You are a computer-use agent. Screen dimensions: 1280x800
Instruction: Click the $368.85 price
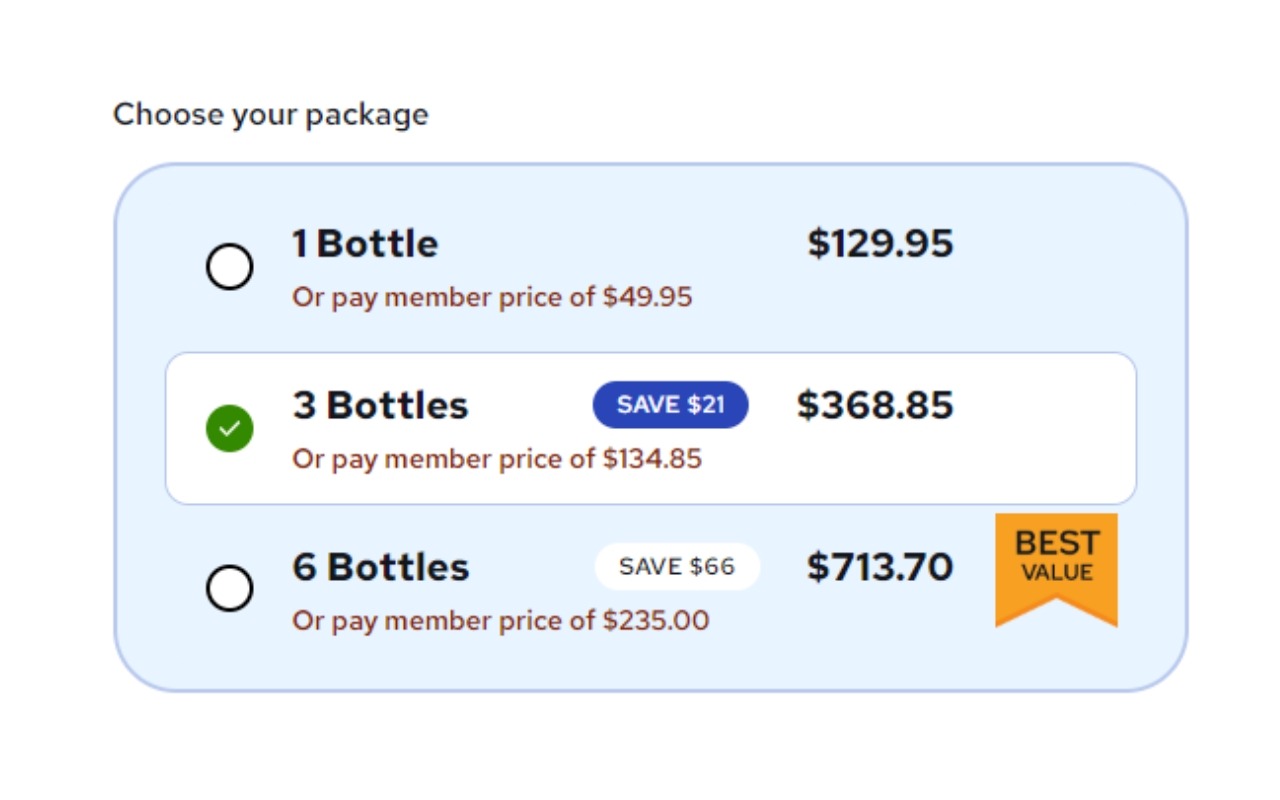875,406
